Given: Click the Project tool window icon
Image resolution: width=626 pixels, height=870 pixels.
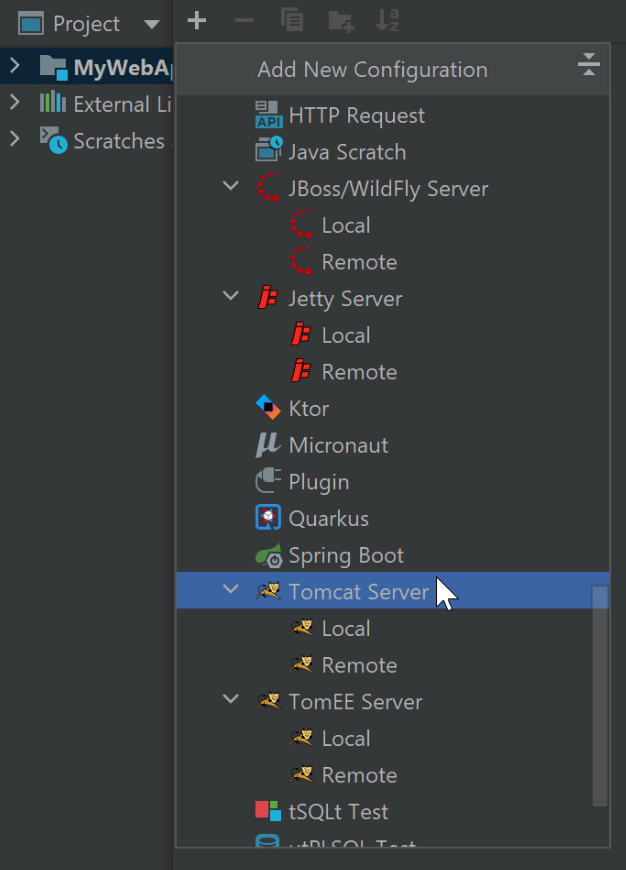Looking at the screenshot, I should (31, 24).
